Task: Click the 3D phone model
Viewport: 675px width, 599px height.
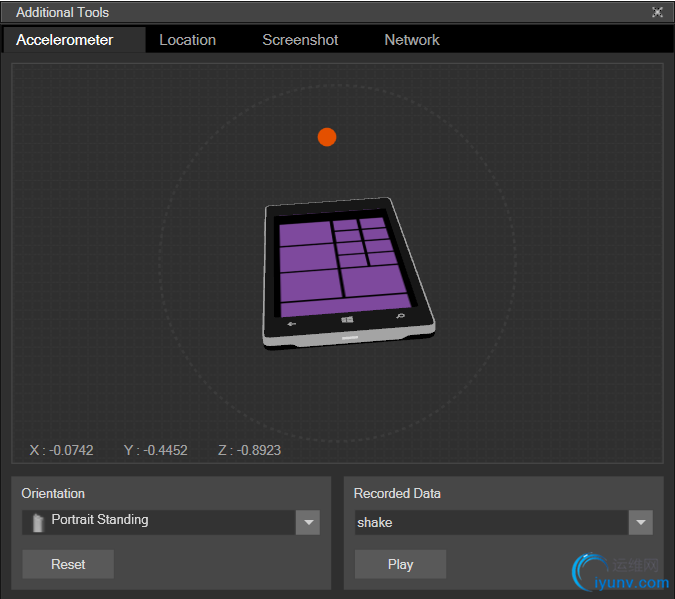Action: (349, 273)
